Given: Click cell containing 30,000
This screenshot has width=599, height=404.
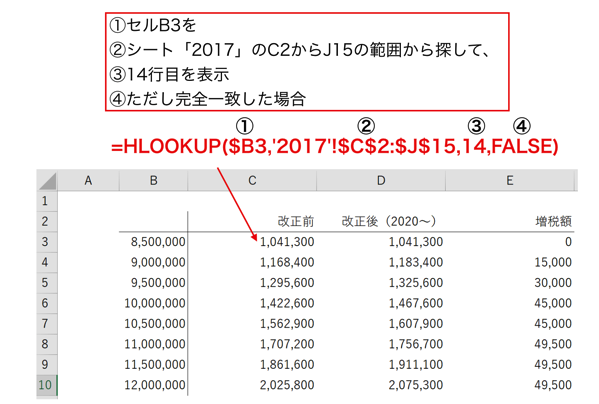Looking at the screenshot, I should [510, 283].
